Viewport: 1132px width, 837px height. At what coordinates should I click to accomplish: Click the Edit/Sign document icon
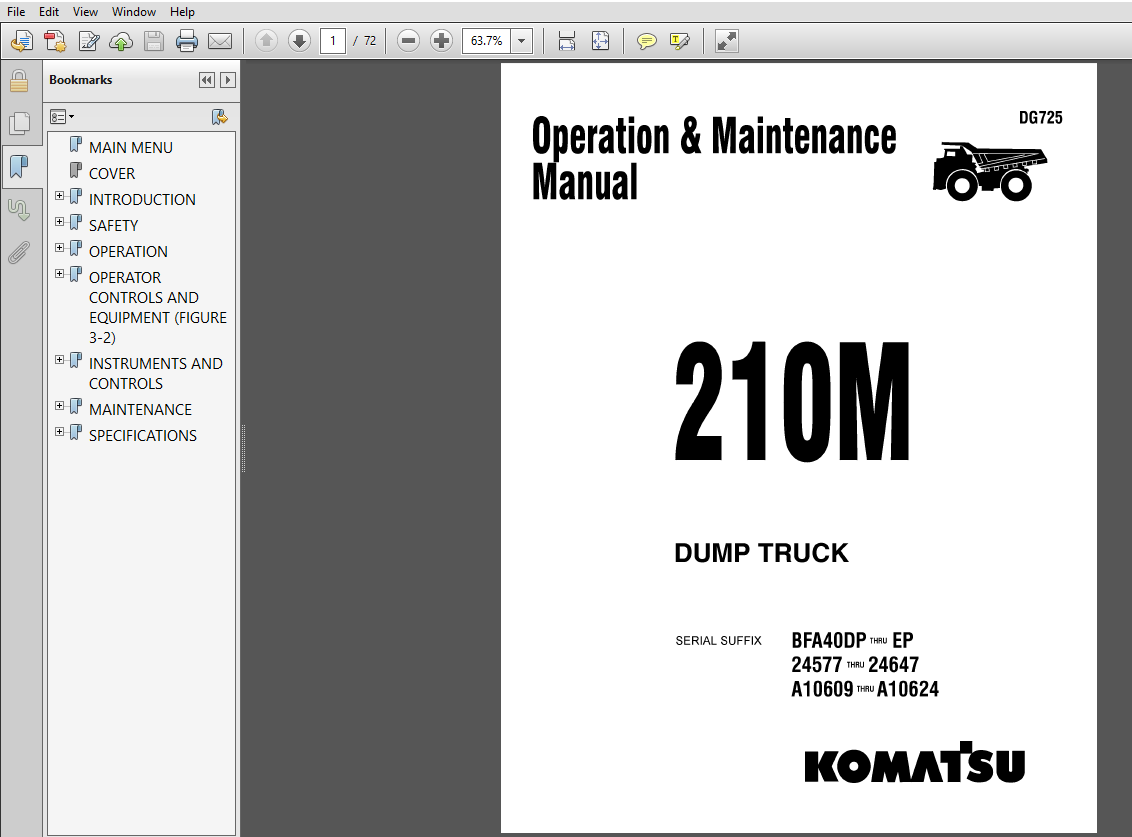click(x=89, y=41)
